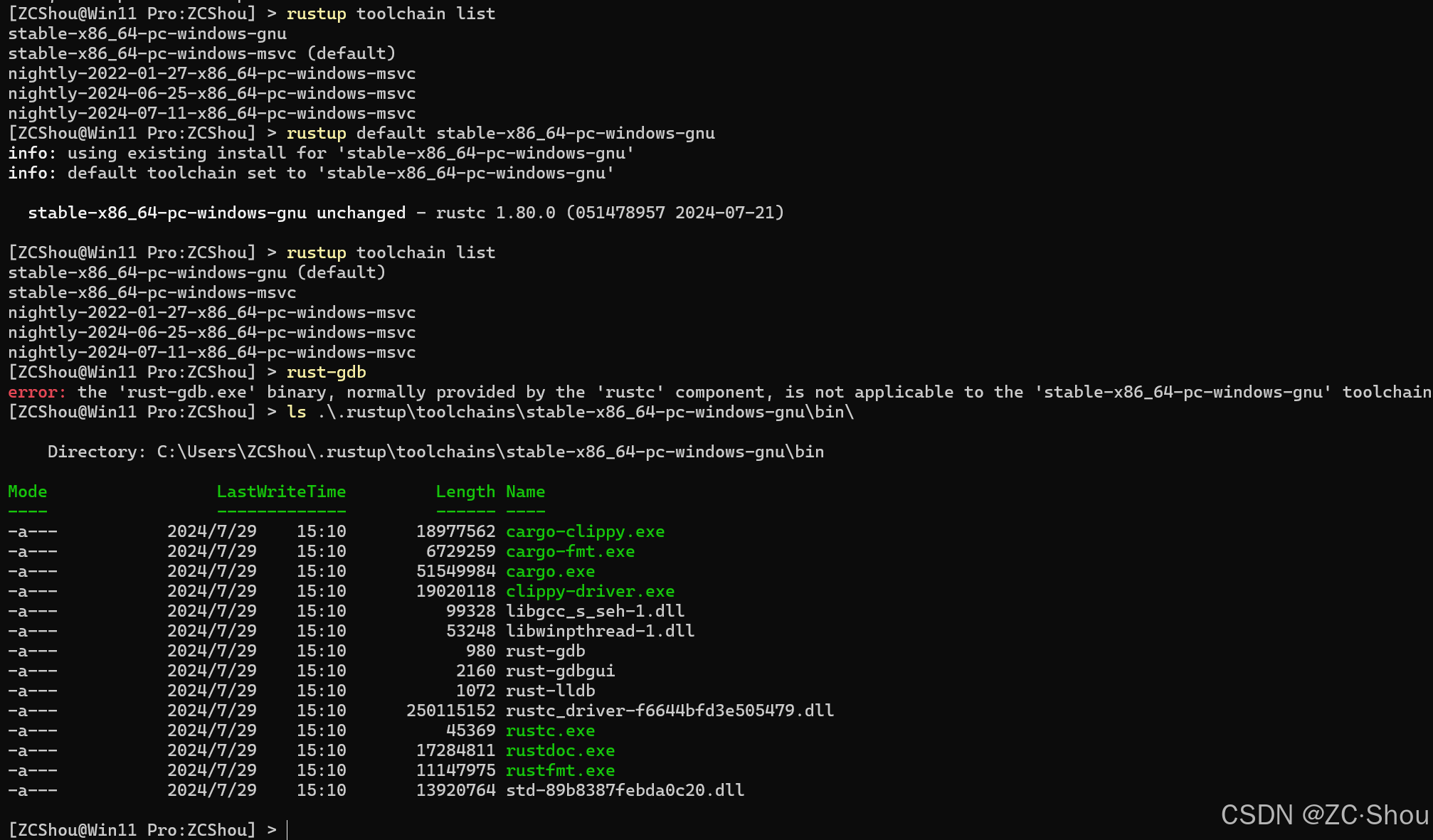Select the rust-gdb file entry
The image size is (1433, 840).
(545, 651)
